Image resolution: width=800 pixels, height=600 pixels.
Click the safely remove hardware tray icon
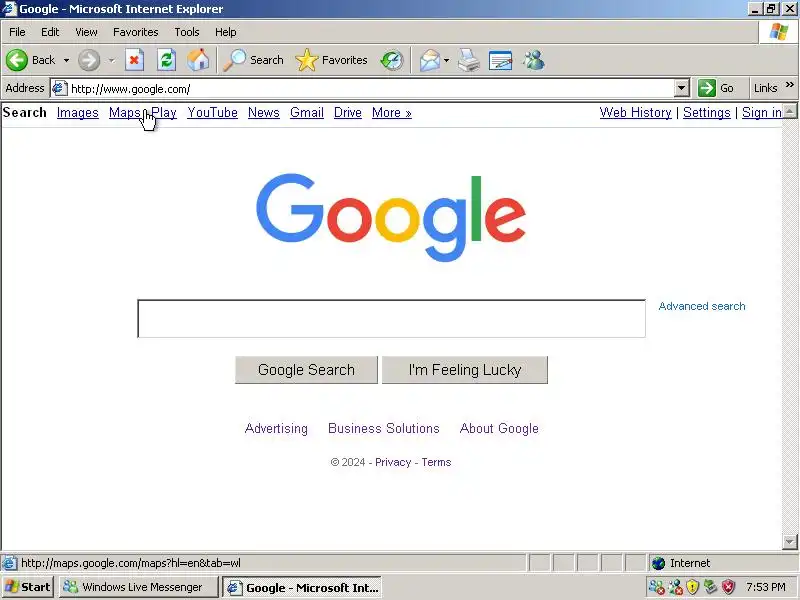pyautogui.click(x=710, y=587)
